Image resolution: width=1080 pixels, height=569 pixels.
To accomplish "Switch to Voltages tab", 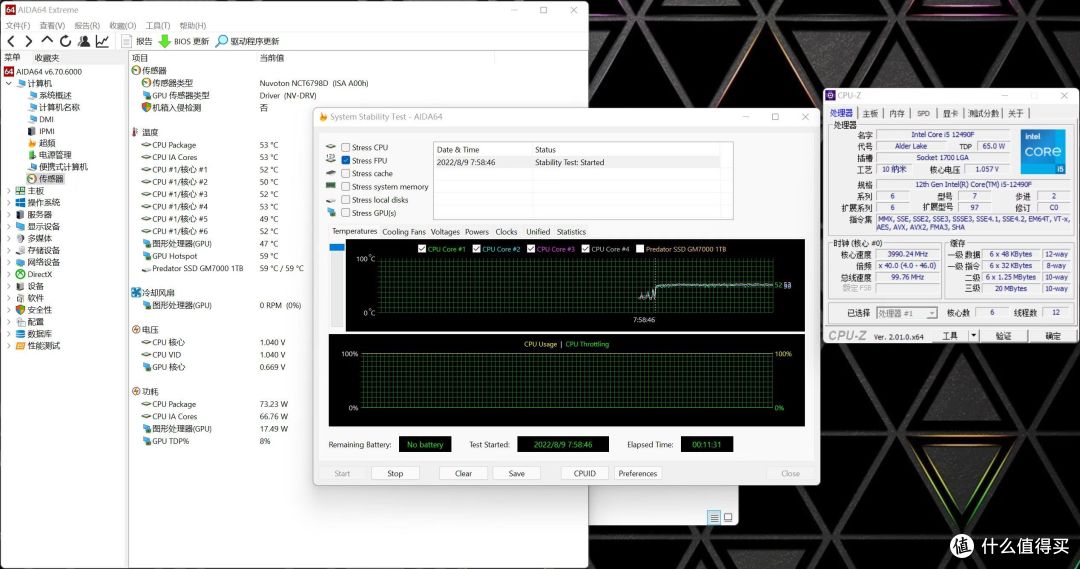I will coord(445,232).
